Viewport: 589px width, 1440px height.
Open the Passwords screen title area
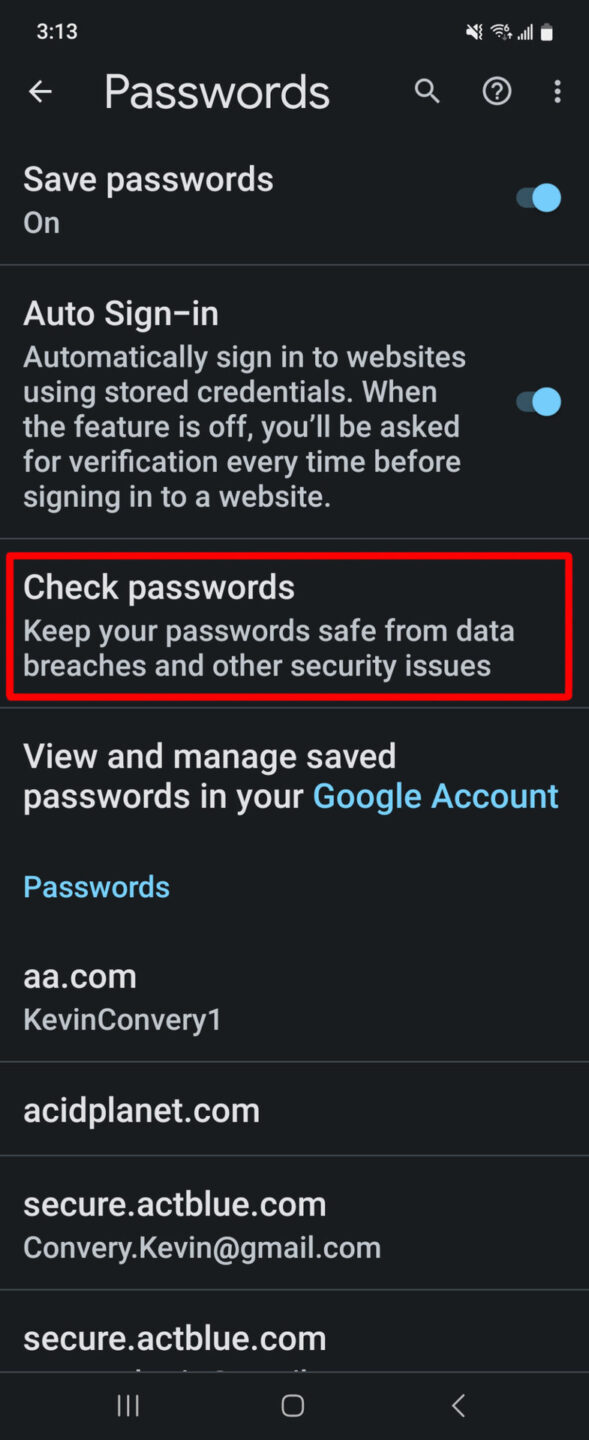(216, 91)
